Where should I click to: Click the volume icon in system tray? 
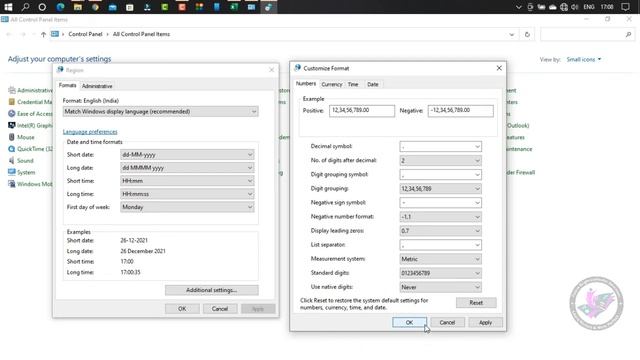click(575, 7)
